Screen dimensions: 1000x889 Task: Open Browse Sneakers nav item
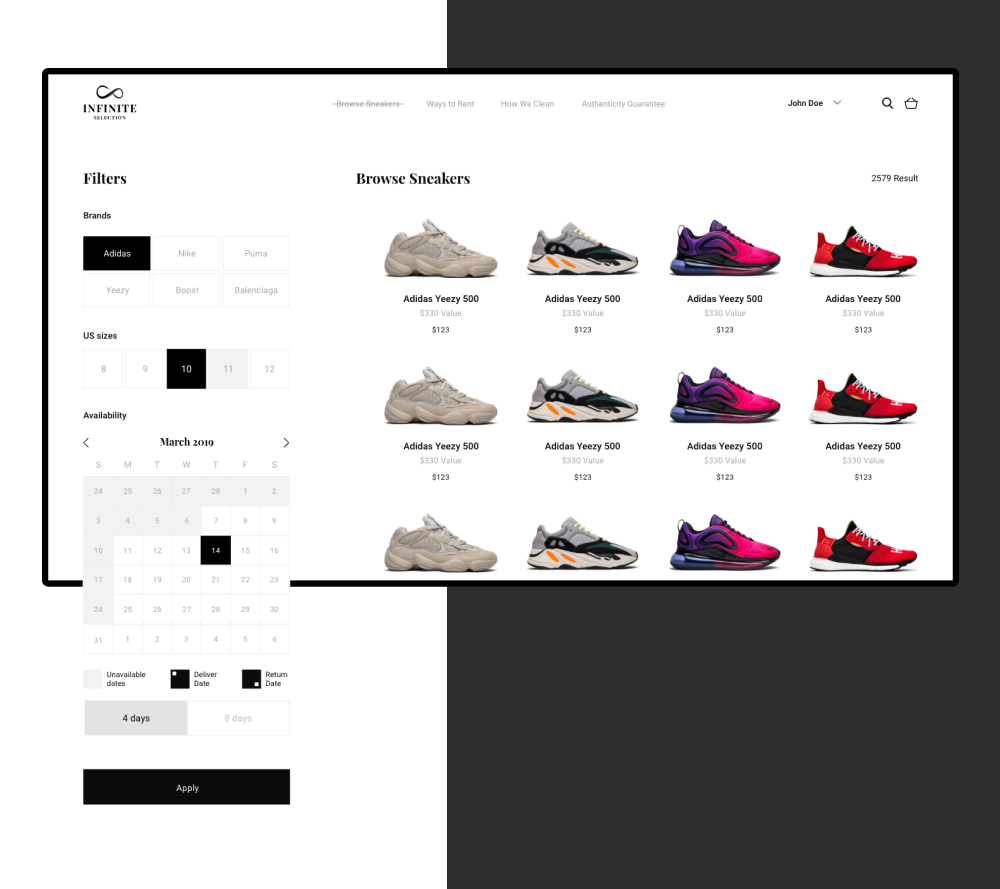[368, 104]
